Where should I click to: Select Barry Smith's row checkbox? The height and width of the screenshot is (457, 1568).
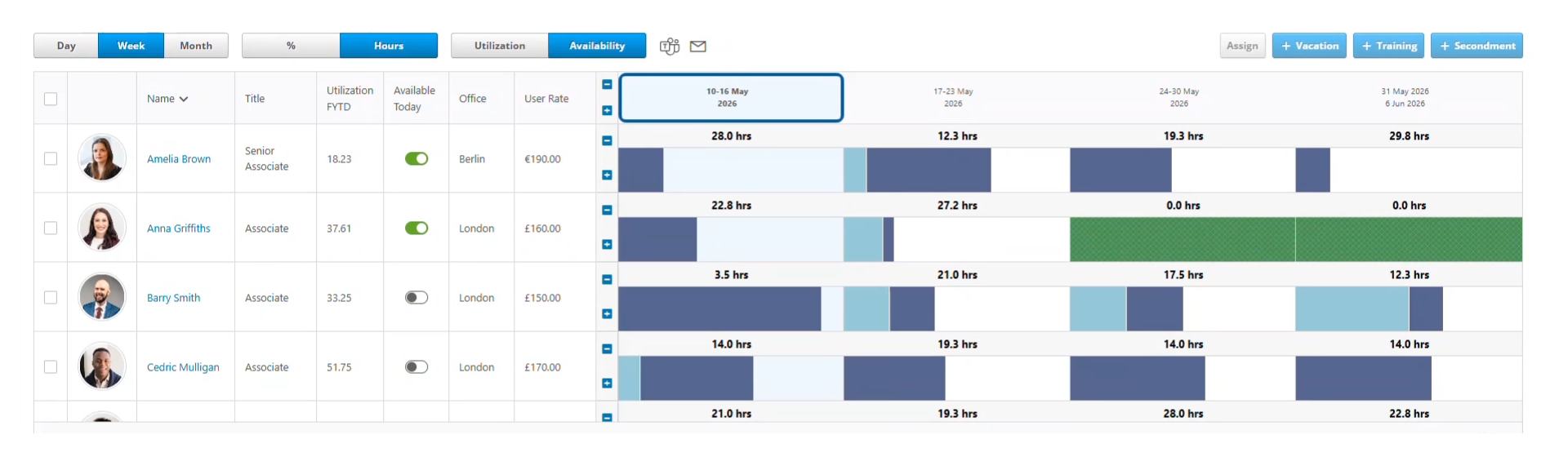point(51,297)
